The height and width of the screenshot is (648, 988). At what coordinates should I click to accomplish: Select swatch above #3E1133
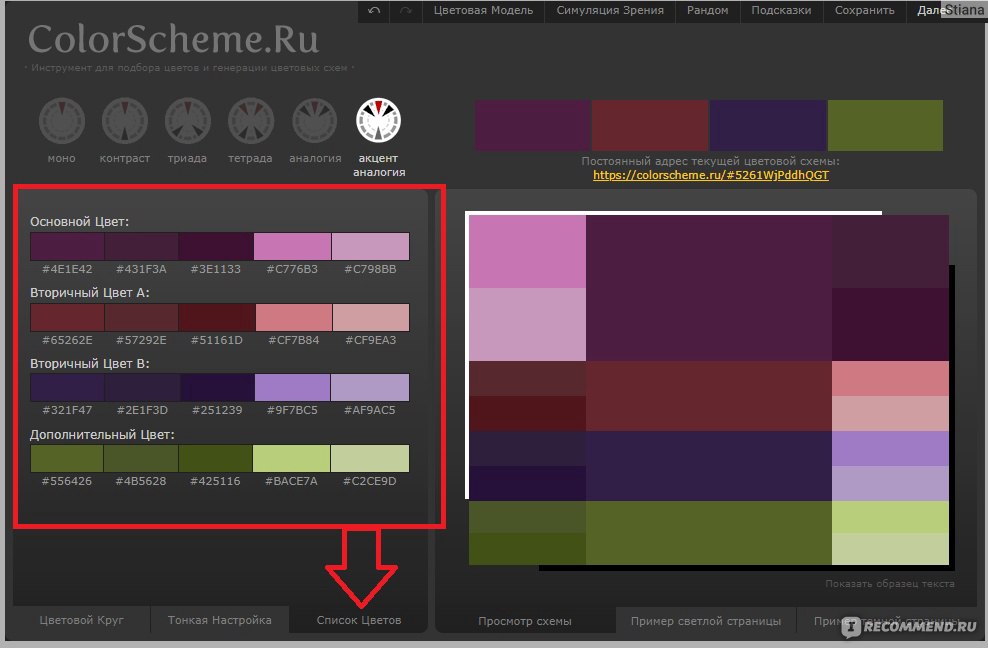coord(216,246)
